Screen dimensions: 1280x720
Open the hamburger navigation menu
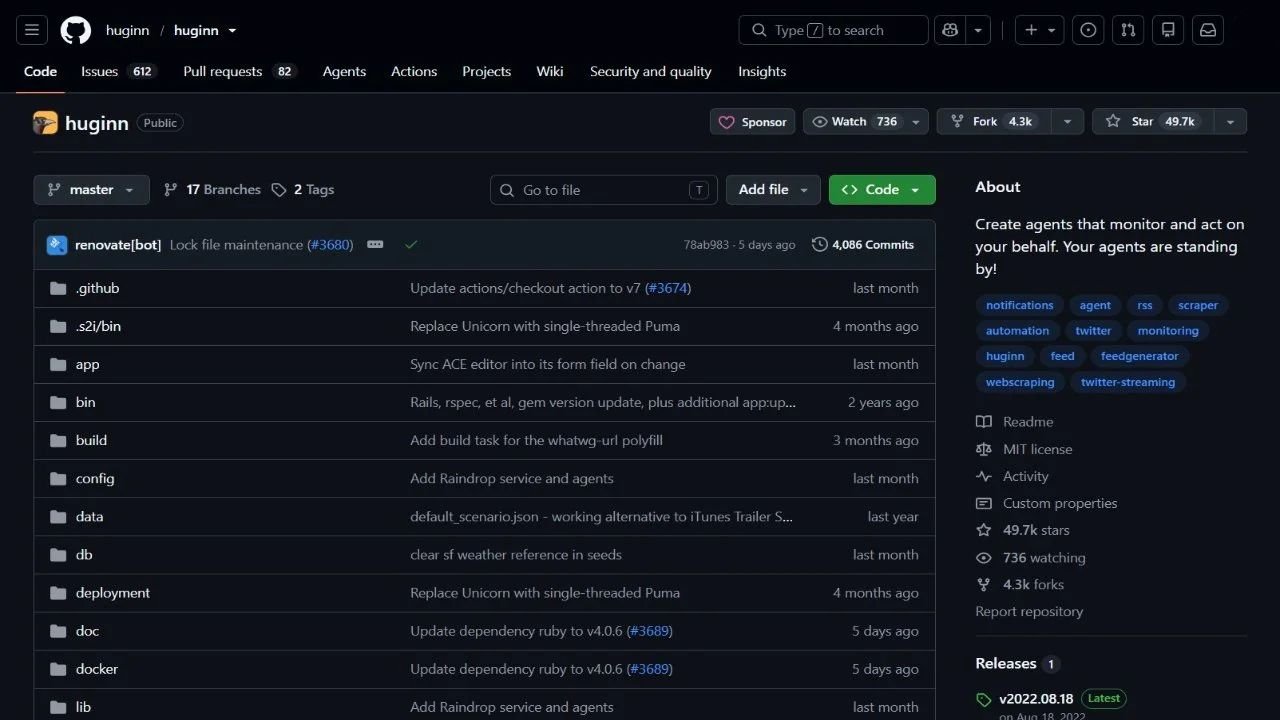[31, 30]
